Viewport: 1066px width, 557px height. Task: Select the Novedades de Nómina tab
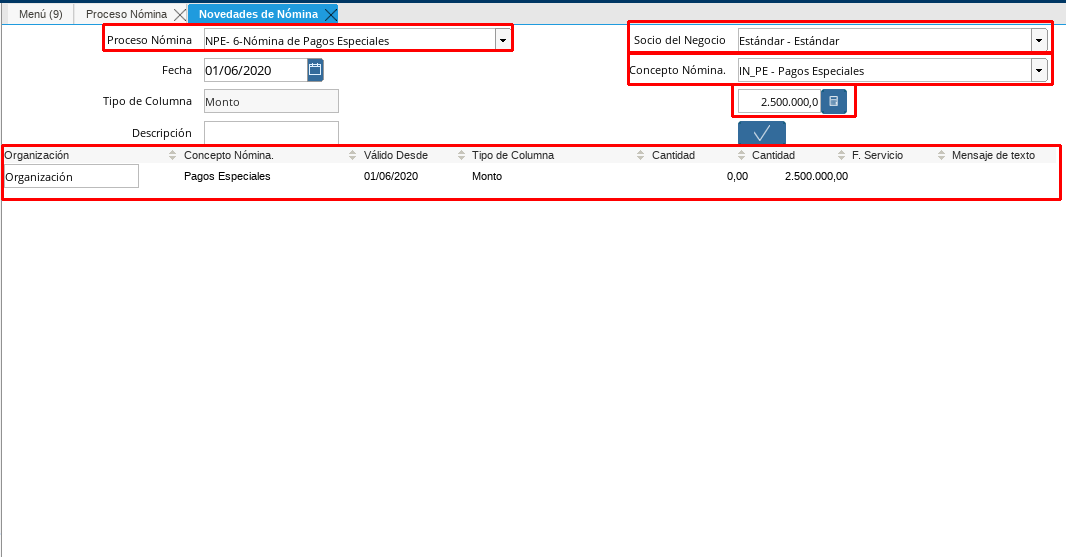[x=258, y=14]
